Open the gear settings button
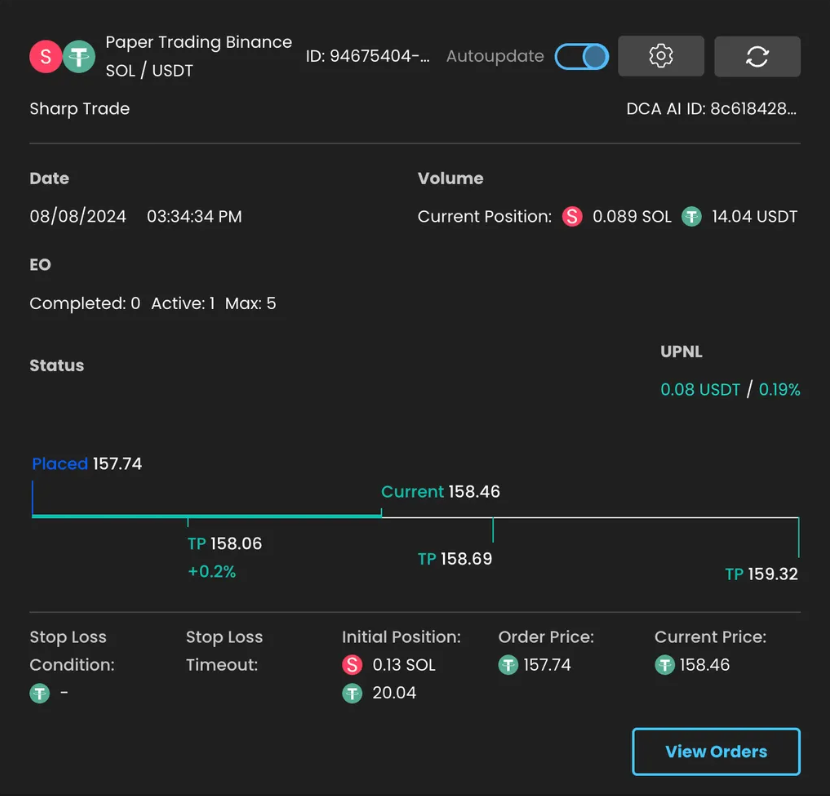The image size is (830, 796). tap(661, 56)
